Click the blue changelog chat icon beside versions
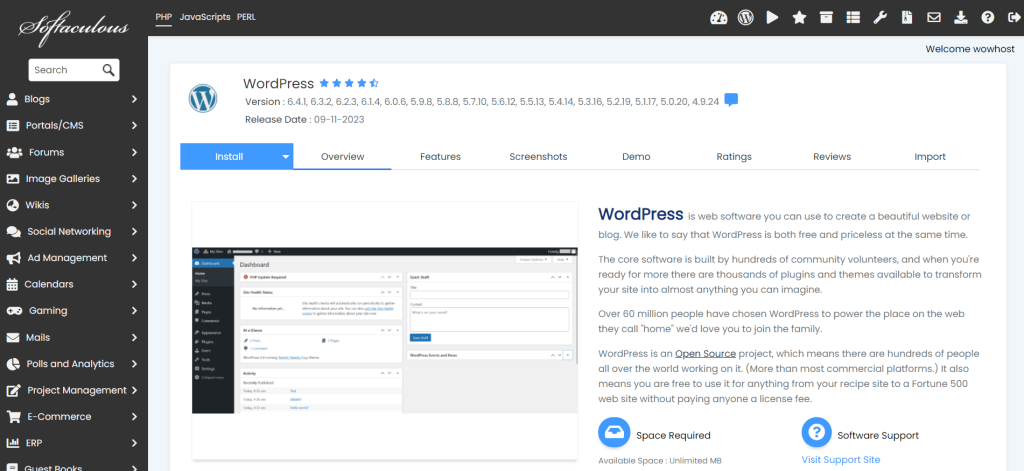The width and height of the screenshot is (1024, 471). pyautogui.click(x=731, y=100)
